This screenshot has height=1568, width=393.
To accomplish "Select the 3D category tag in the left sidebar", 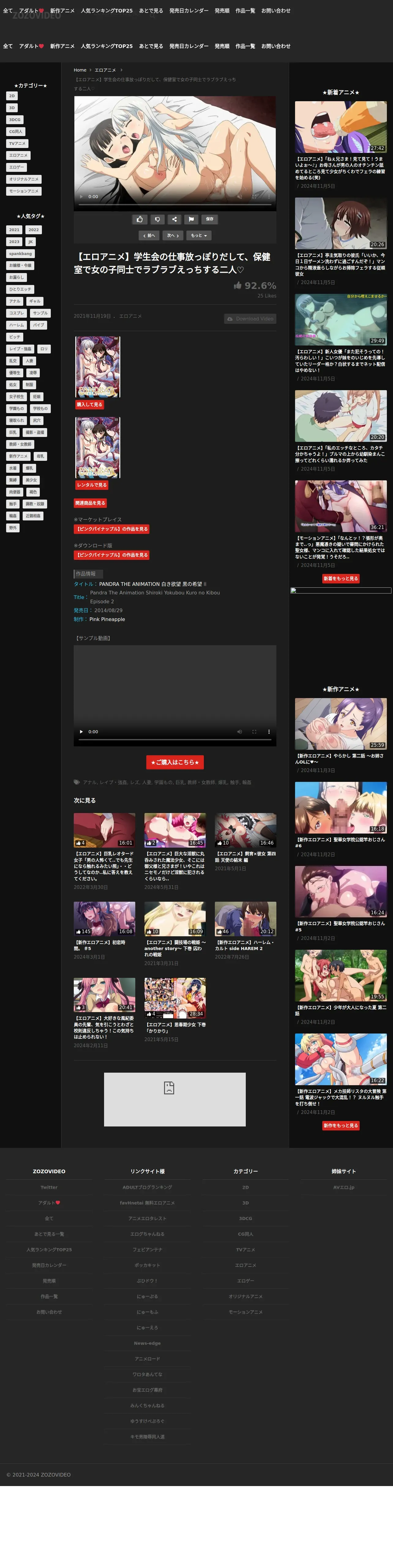I will tap(12, 108).
